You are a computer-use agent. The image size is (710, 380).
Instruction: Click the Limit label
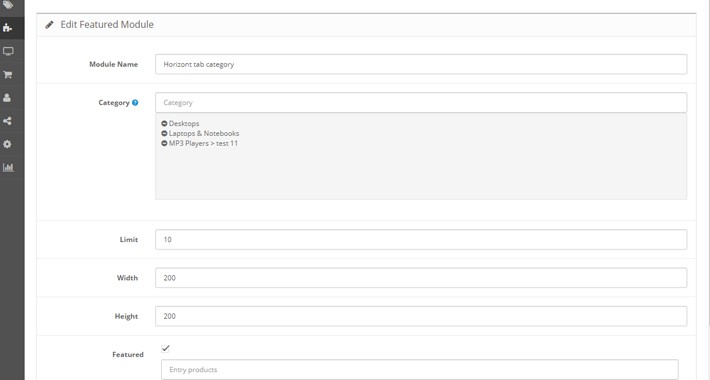129,240
